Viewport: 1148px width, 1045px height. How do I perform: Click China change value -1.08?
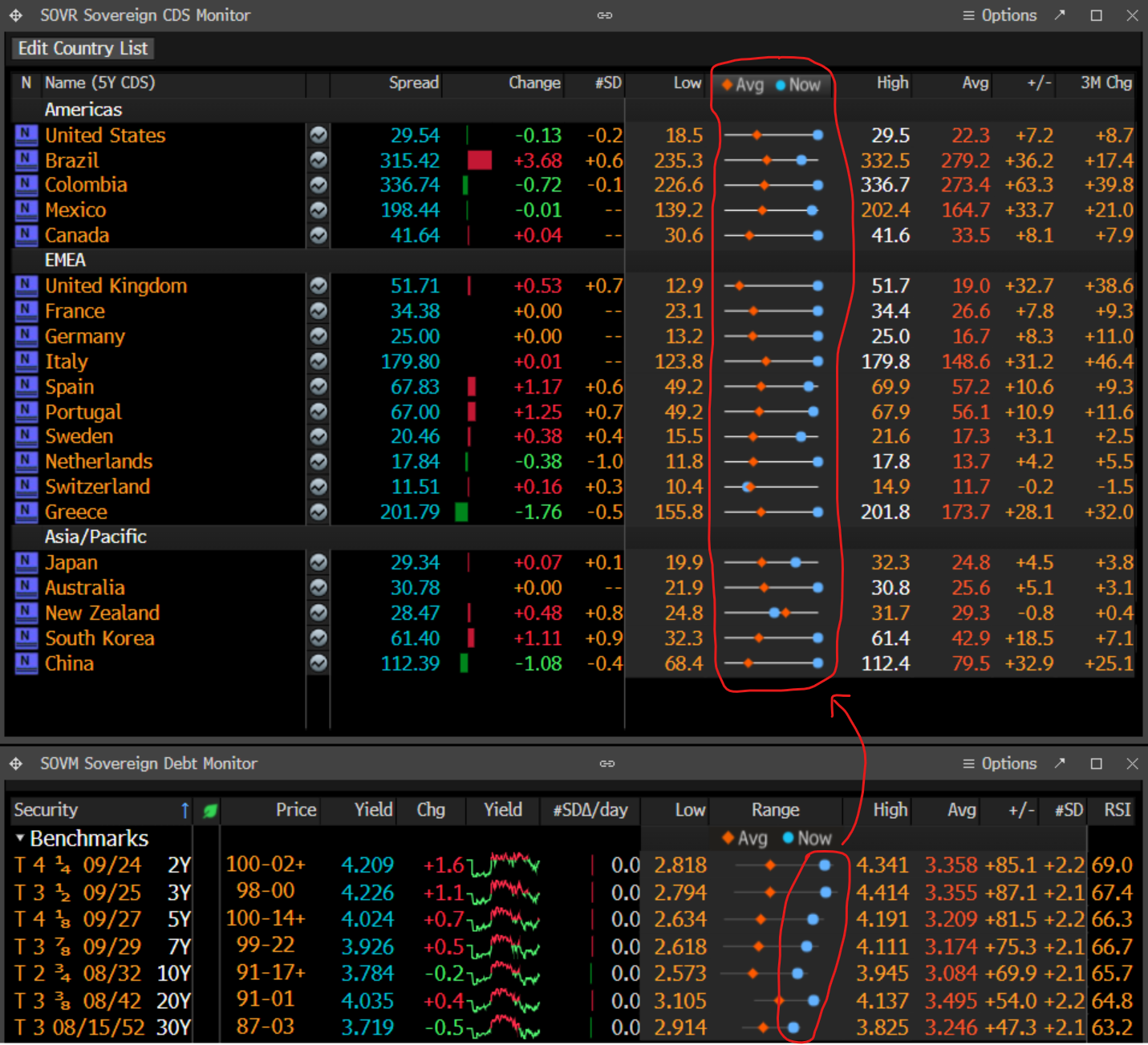coord(538,663)
